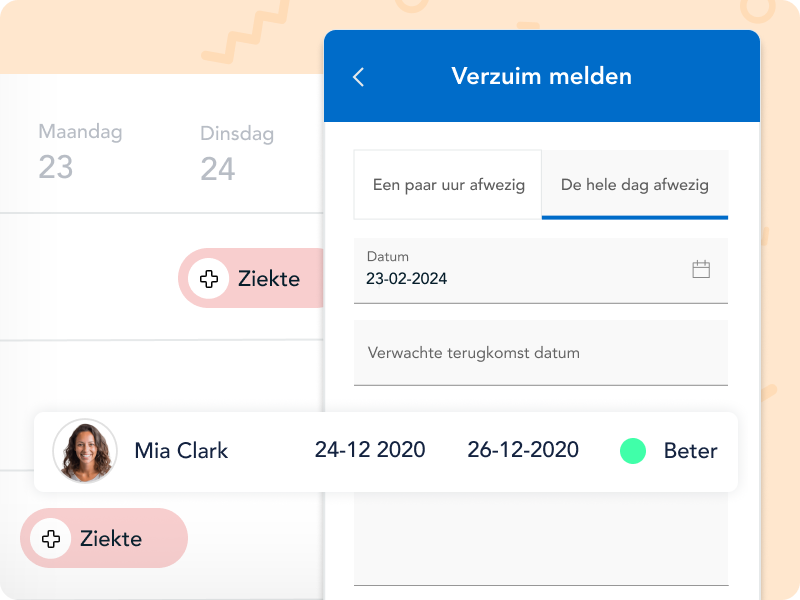Image resolution: width=800 pixels, height=600 pixels.
Task: Click the Mia Clark name
Action: tap(181, 451)
